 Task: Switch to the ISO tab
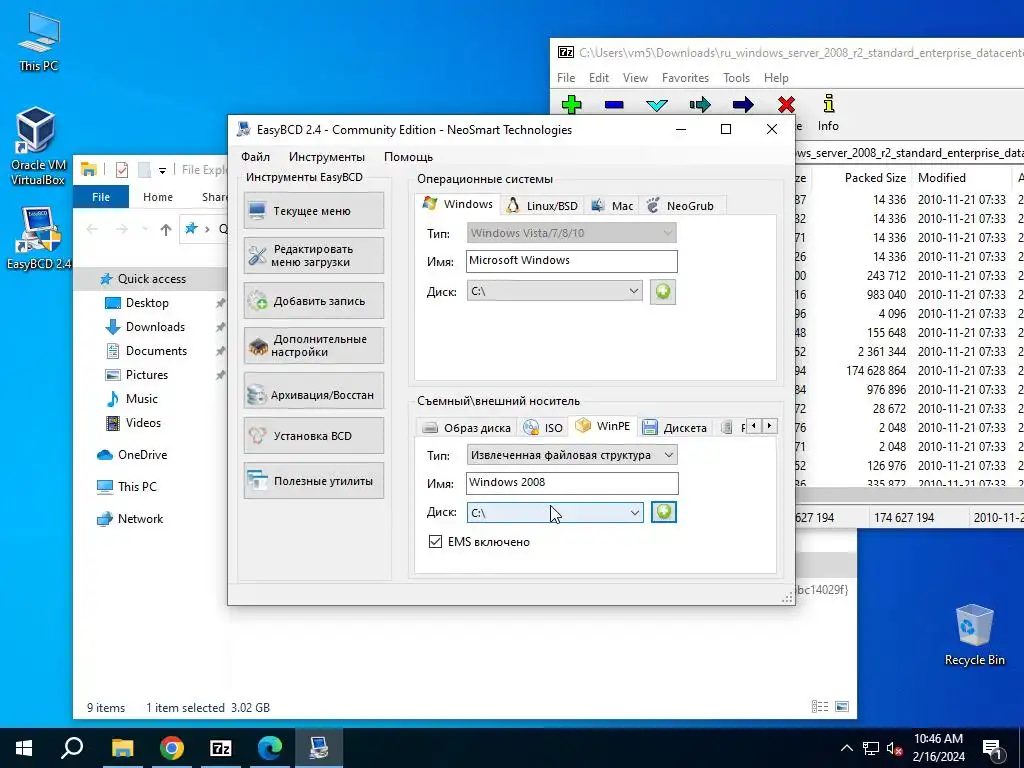click(x=543, y=428)
